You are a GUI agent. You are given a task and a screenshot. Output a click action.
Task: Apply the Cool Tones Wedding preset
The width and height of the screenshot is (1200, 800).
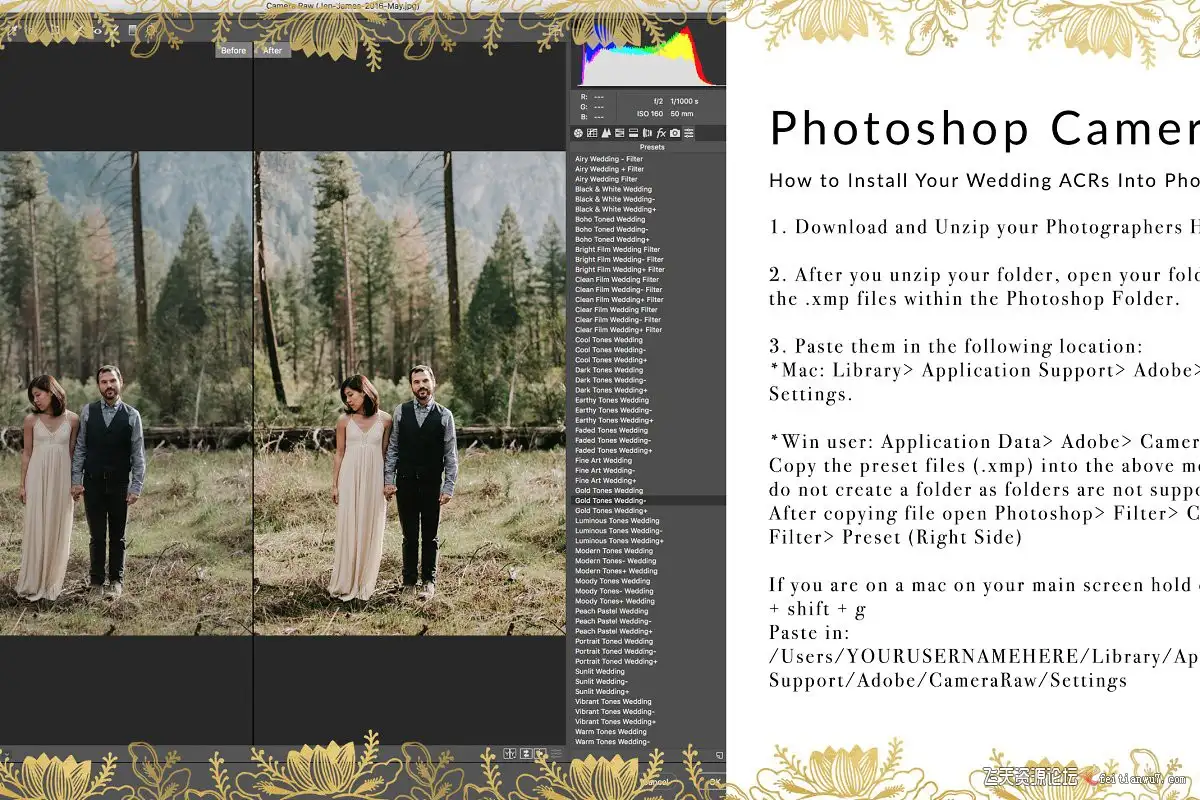tap(609, 340)
